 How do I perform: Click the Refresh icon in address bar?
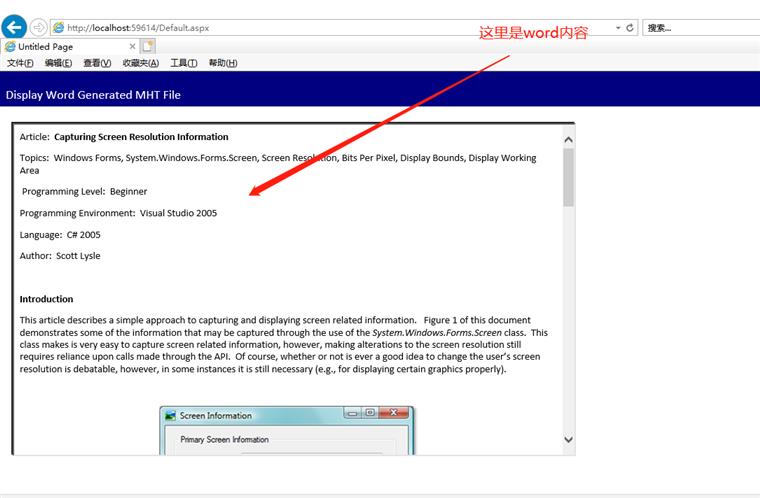point(630,28)
